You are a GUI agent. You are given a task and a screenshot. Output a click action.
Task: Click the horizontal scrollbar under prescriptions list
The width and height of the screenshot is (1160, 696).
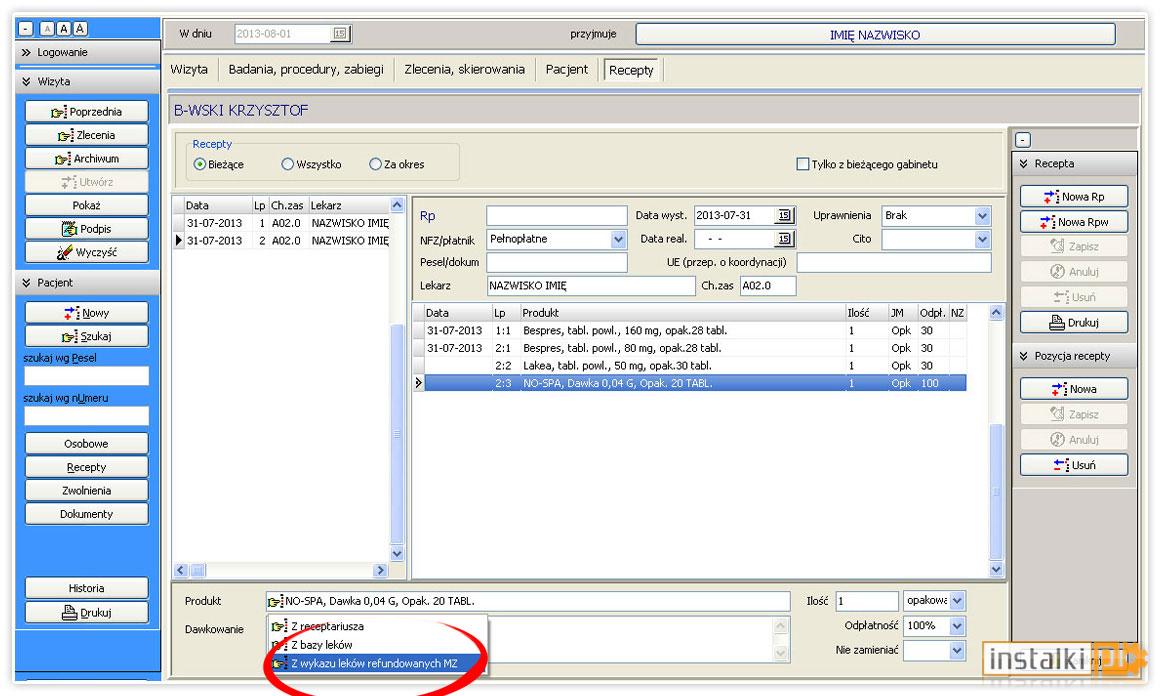(281, 570)
